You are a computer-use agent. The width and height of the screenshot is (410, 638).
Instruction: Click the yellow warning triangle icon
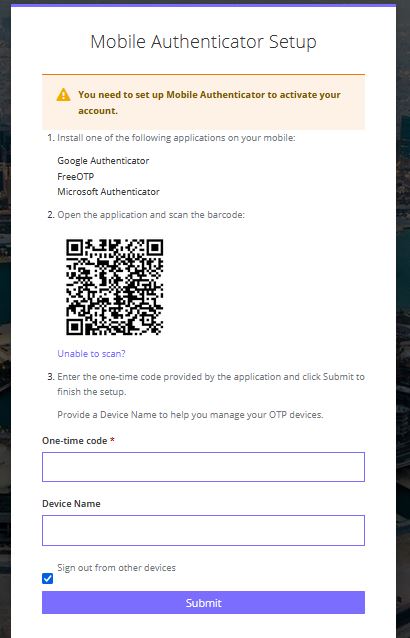63,95
